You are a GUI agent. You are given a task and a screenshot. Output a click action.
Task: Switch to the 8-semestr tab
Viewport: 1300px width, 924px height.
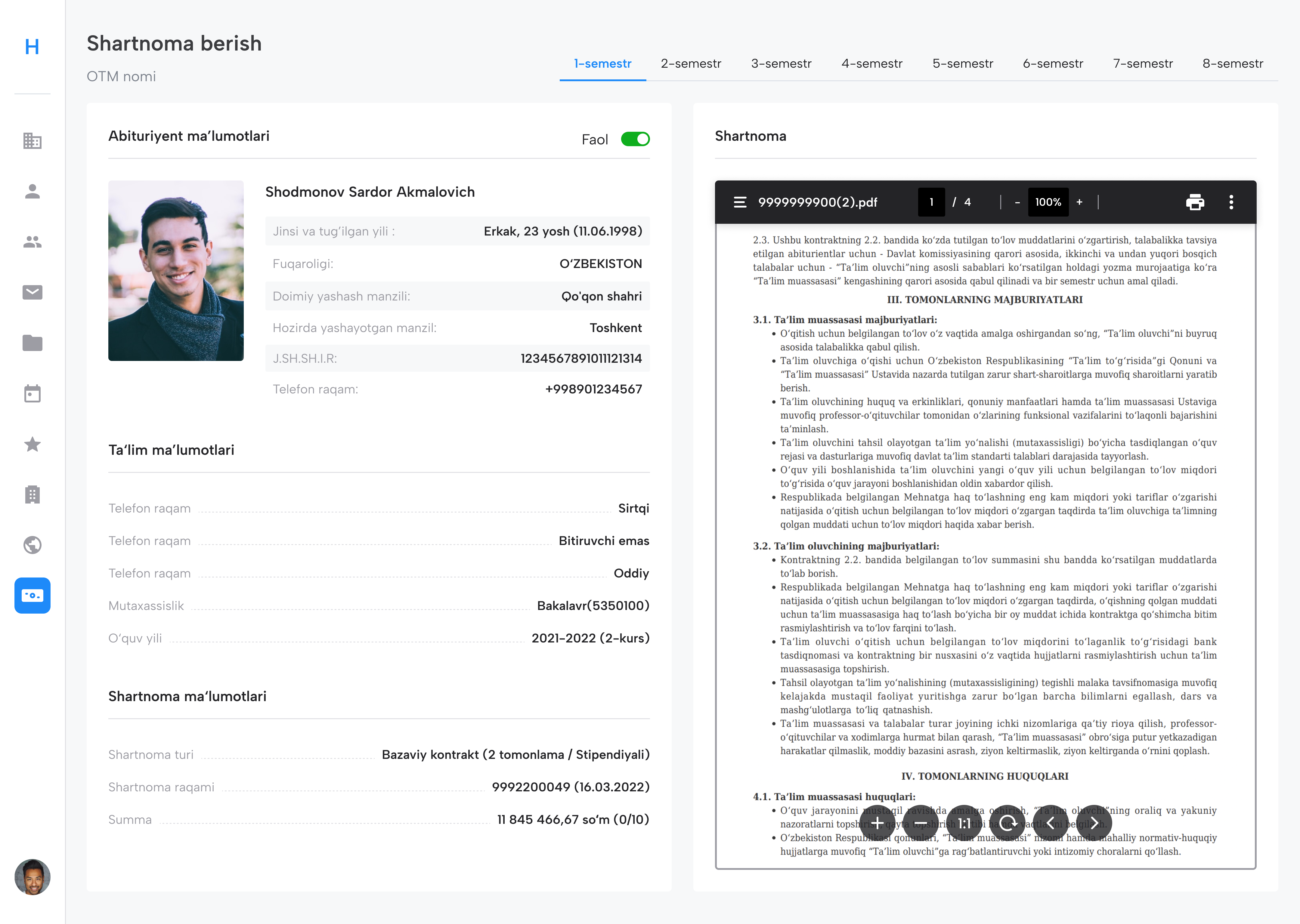(1232, 64)
